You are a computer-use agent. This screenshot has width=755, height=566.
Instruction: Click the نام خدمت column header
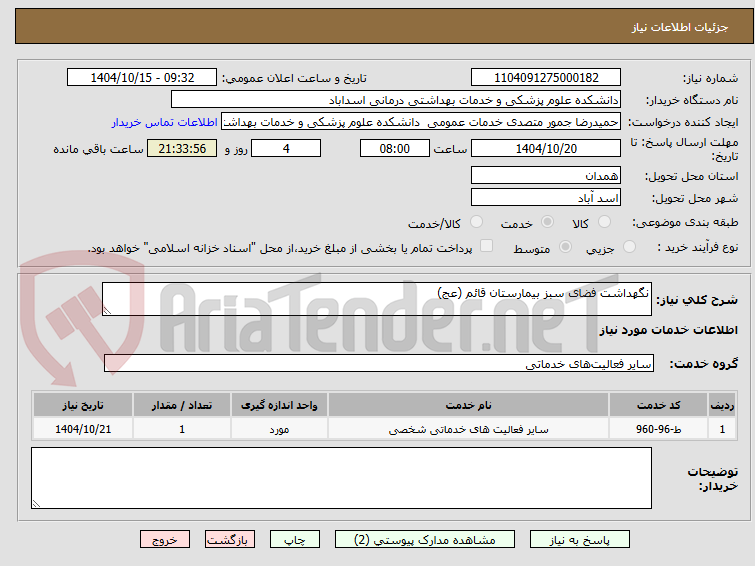[469, 405]
